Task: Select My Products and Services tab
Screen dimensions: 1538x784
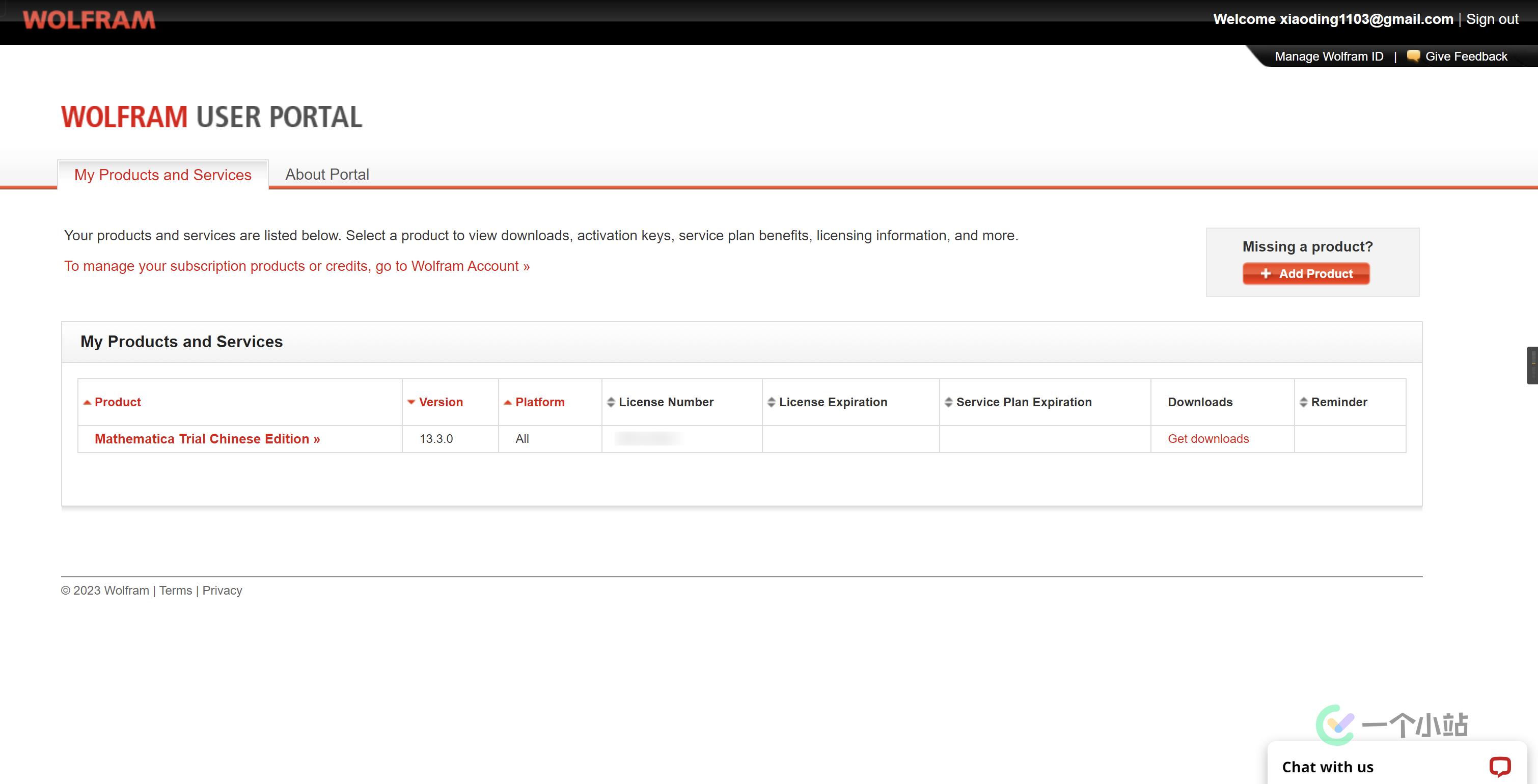Action: [x=162, y=175]
